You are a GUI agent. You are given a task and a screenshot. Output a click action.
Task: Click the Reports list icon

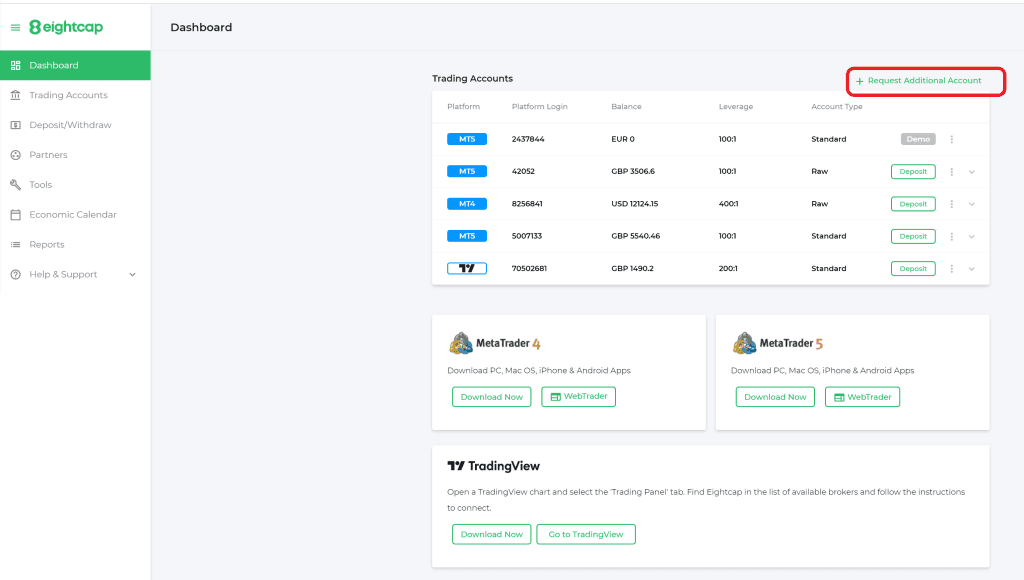tap(16, 244)
